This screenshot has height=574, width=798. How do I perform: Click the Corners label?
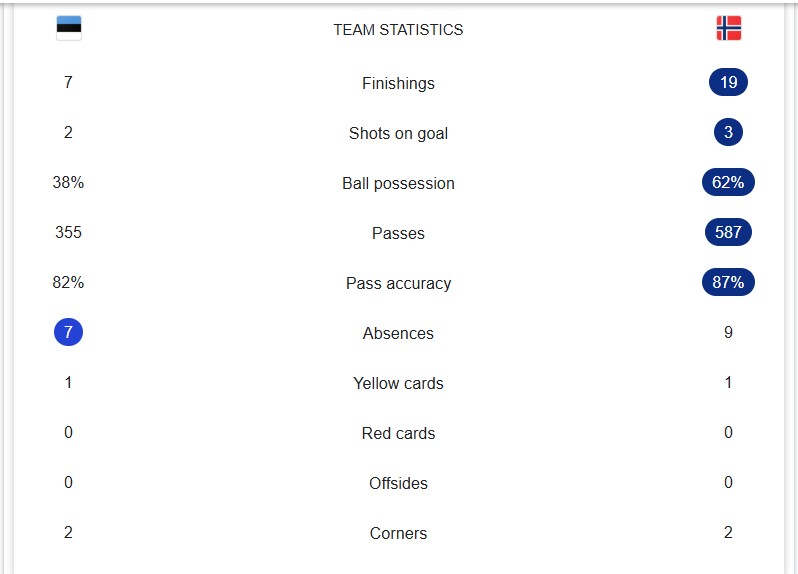click(x=398, y=533)
